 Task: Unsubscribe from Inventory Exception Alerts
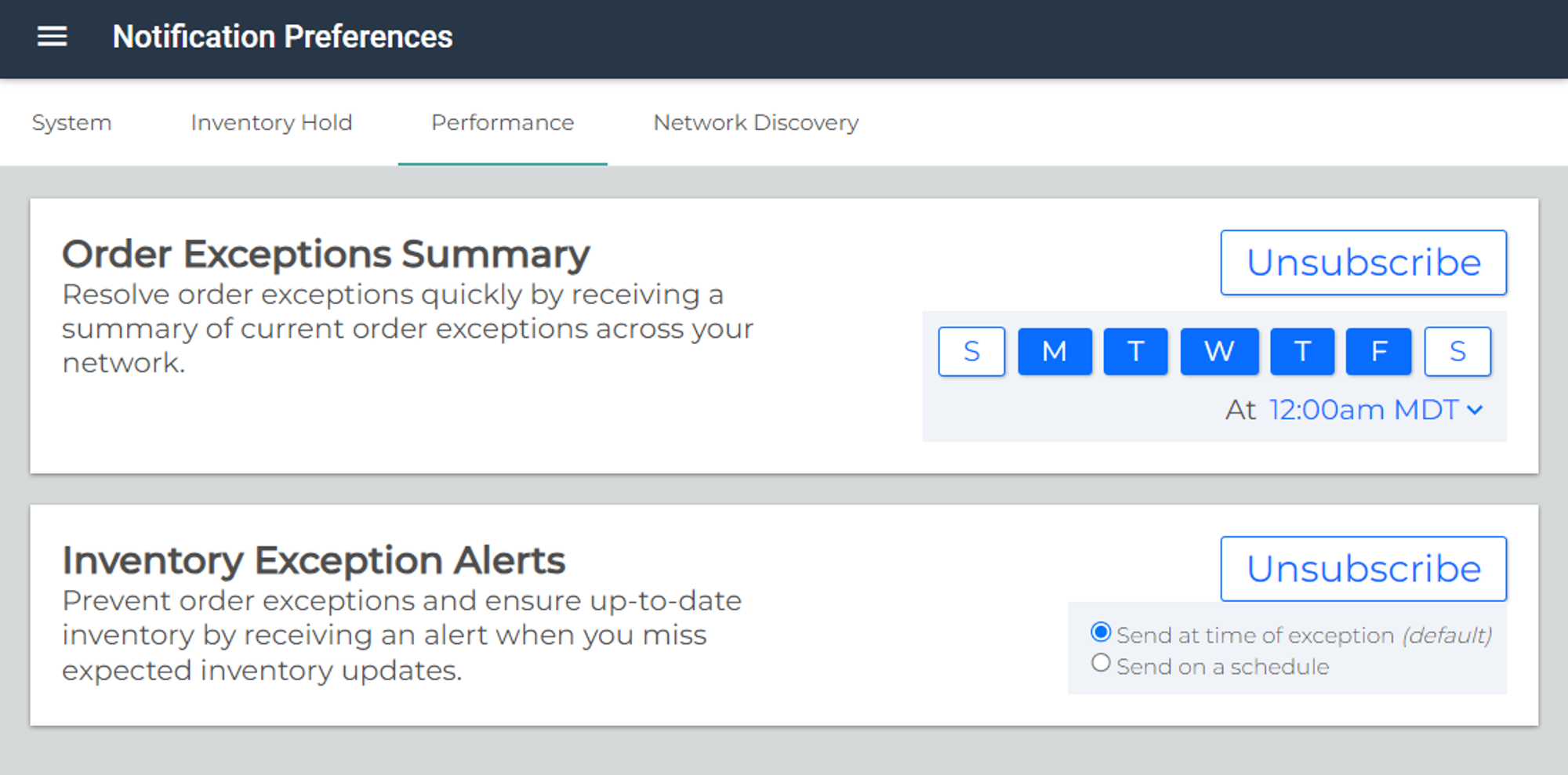[1364, 569]
